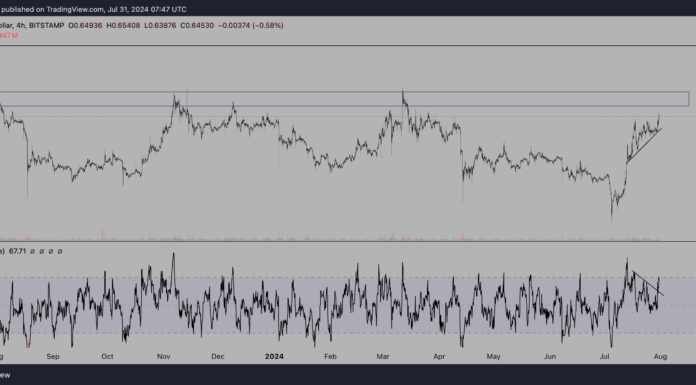Viewport: 696px width, 385px height.
Task: Click the last ø symbol beside RSI value
Action: [60, 251]
